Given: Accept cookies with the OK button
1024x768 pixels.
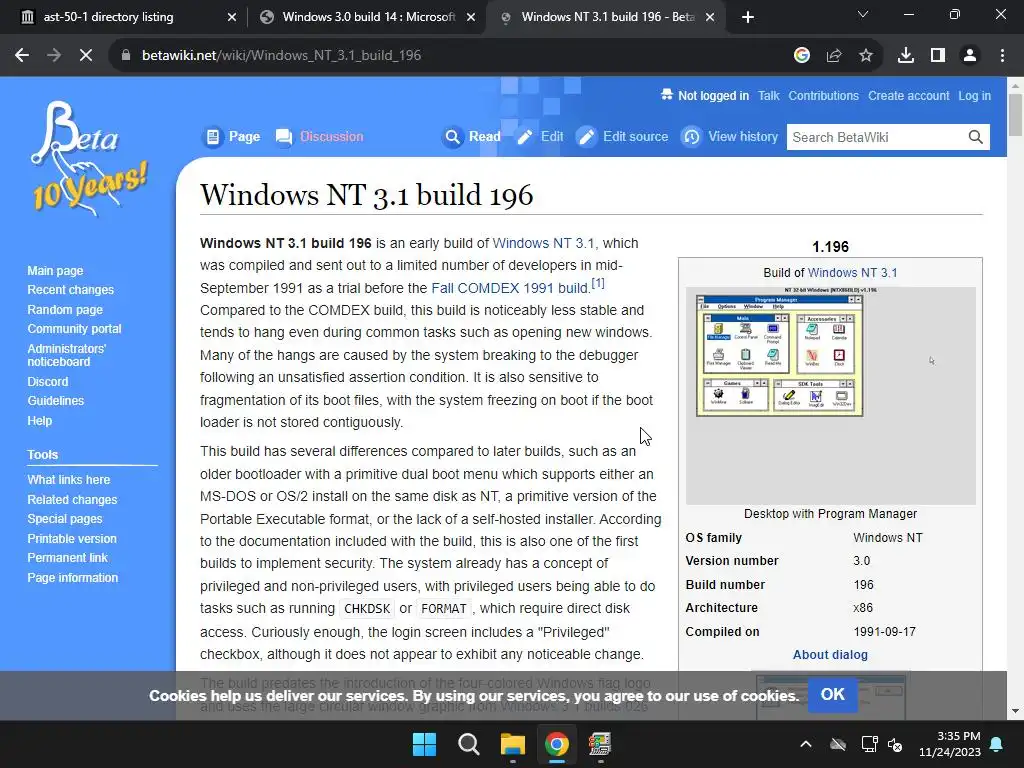Looking at the screenshot, I should pos(833,694).
